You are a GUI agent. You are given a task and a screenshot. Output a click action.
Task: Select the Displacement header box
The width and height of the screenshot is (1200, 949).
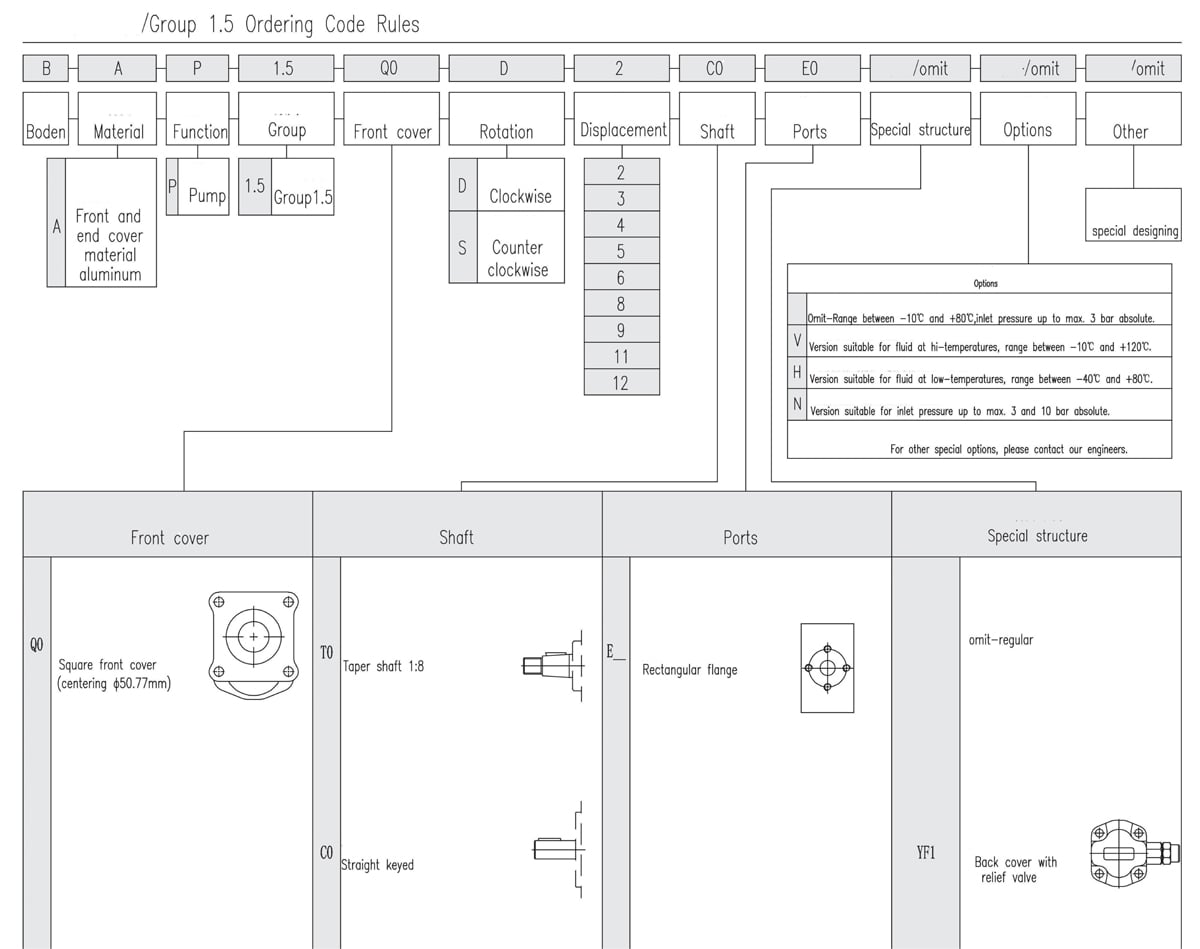pyautogui.click(x=622, y=130)
